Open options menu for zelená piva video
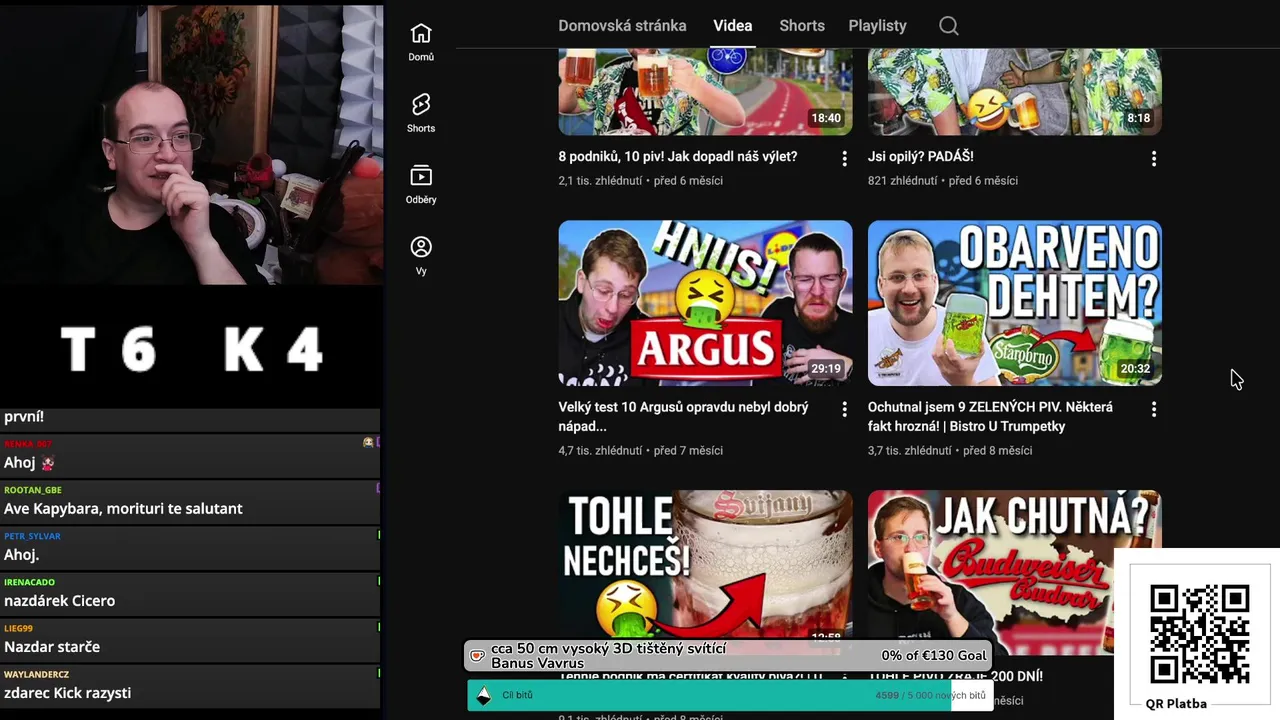The width and height of the screenshot is (1280, 720). [x=1154, y=409]
